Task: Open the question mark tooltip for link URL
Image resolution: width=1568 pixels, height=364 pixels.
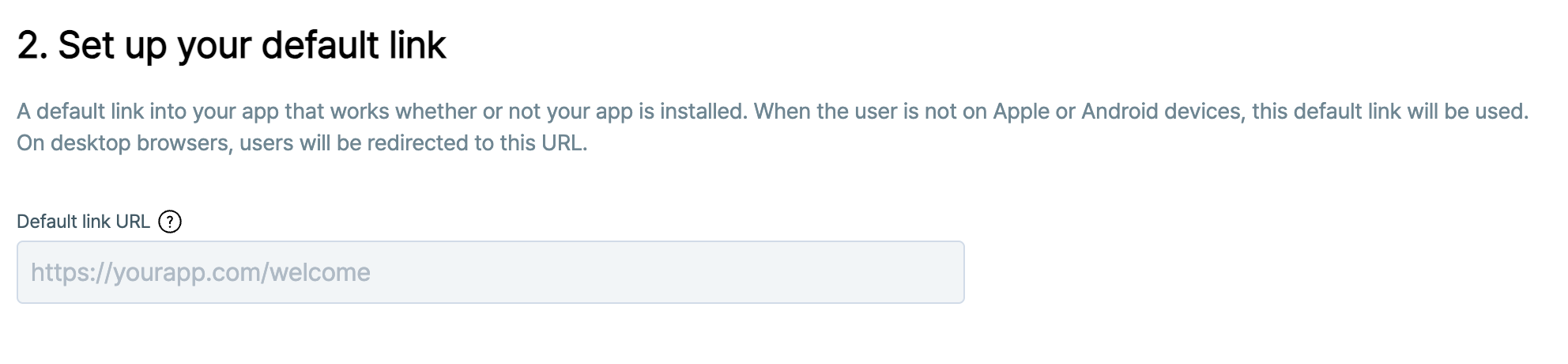Action: coord(170,222)
